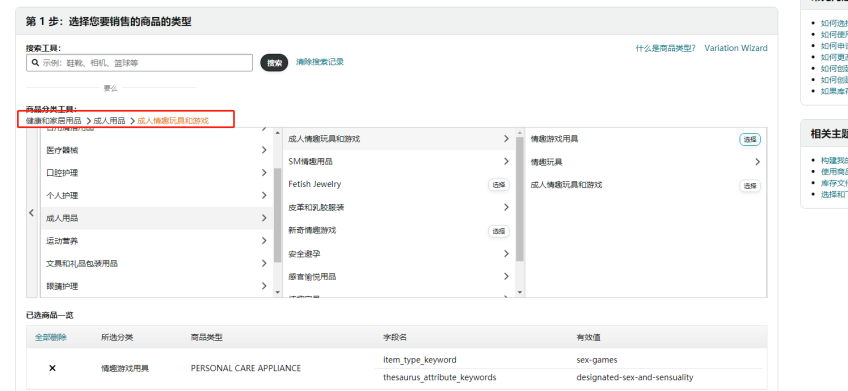Expand the 眼睛护理 category chevron
The width and height of the screenshot is (848, 391).
click(x=264, y=286)
